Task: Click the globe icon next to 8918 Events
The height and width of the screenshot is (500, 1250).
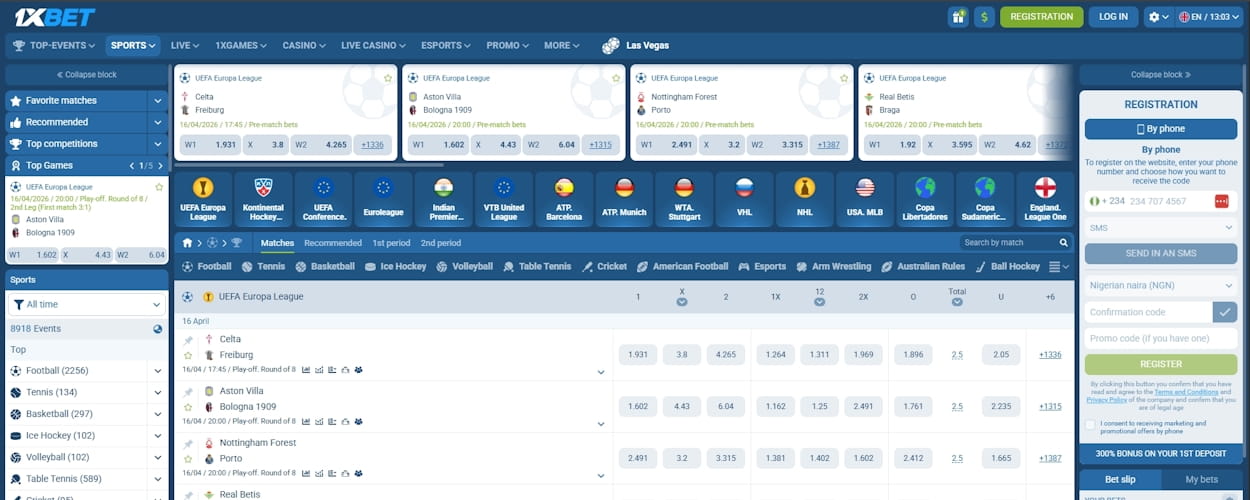Action: (158, 329)
